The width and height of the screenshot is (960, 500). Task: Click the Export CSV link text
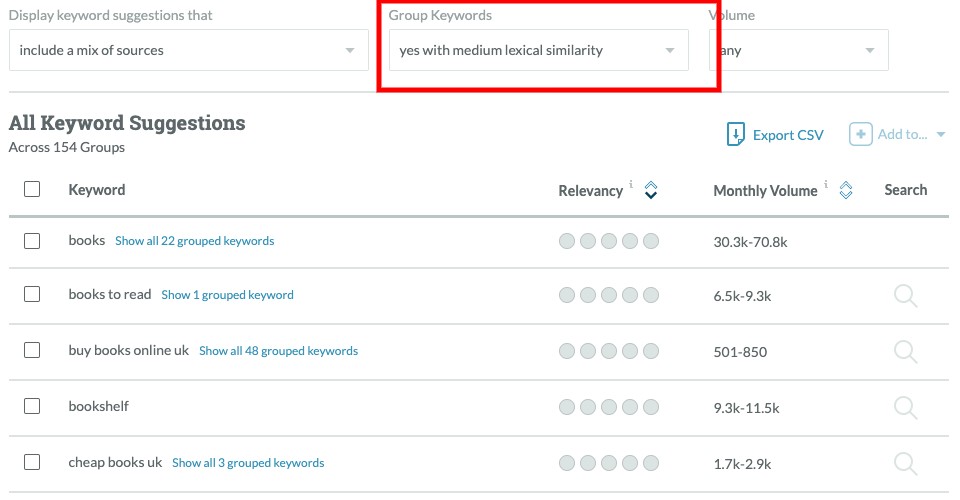[x=788, y=135]
